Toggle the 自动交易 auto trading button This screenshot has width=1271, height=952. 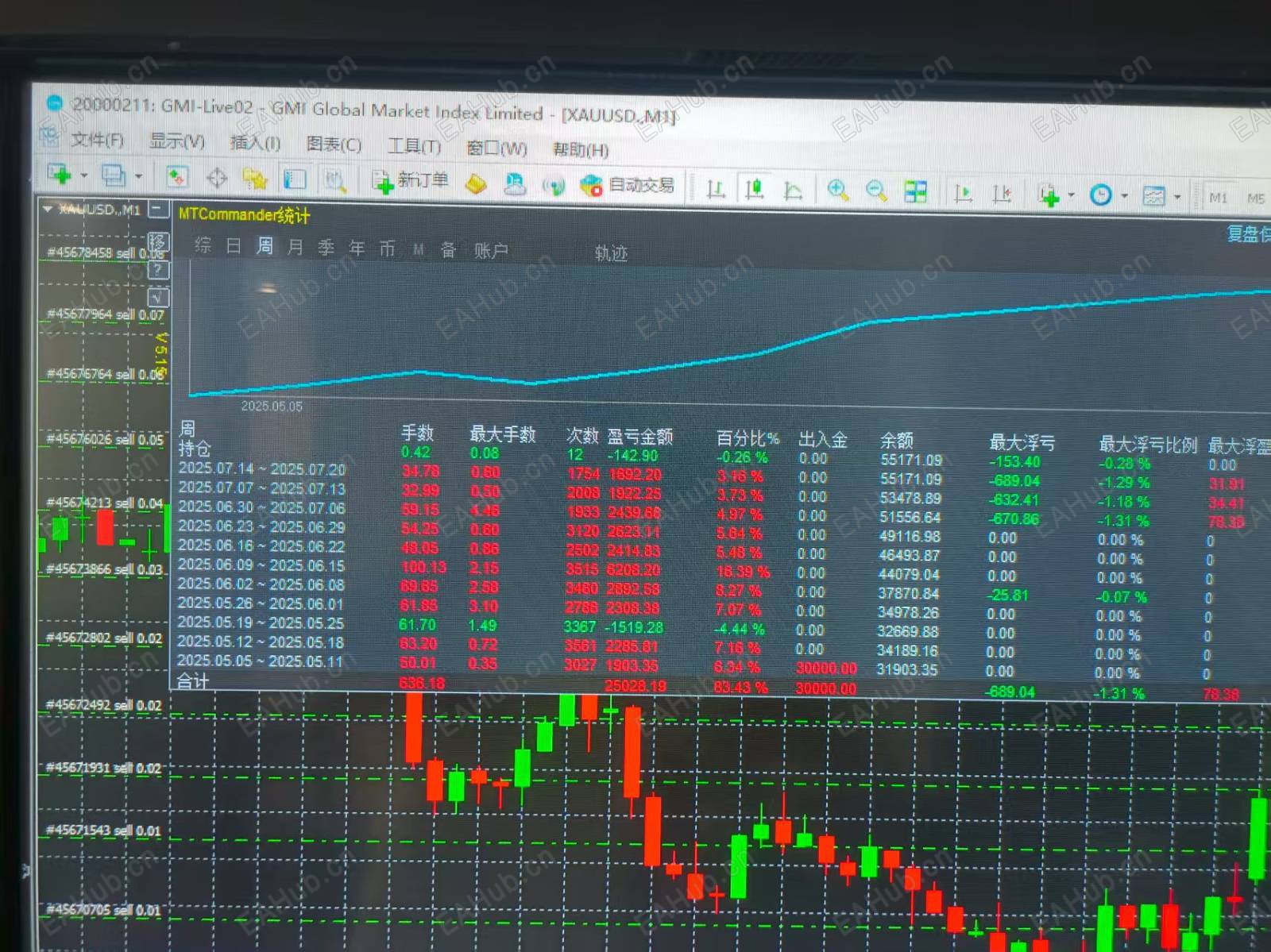(628, 186)
